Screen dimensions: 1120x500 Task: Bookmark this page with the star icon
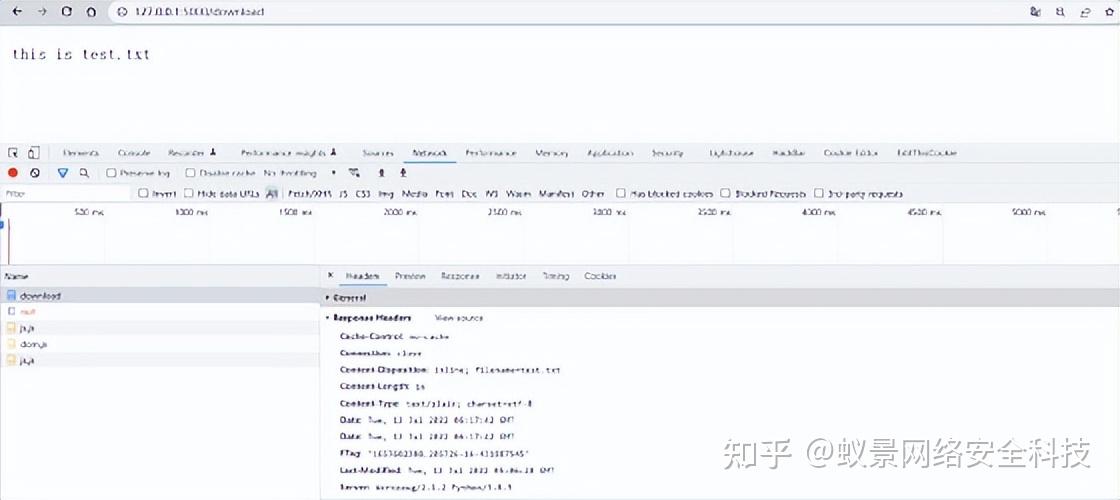(x=1111, y=11)
